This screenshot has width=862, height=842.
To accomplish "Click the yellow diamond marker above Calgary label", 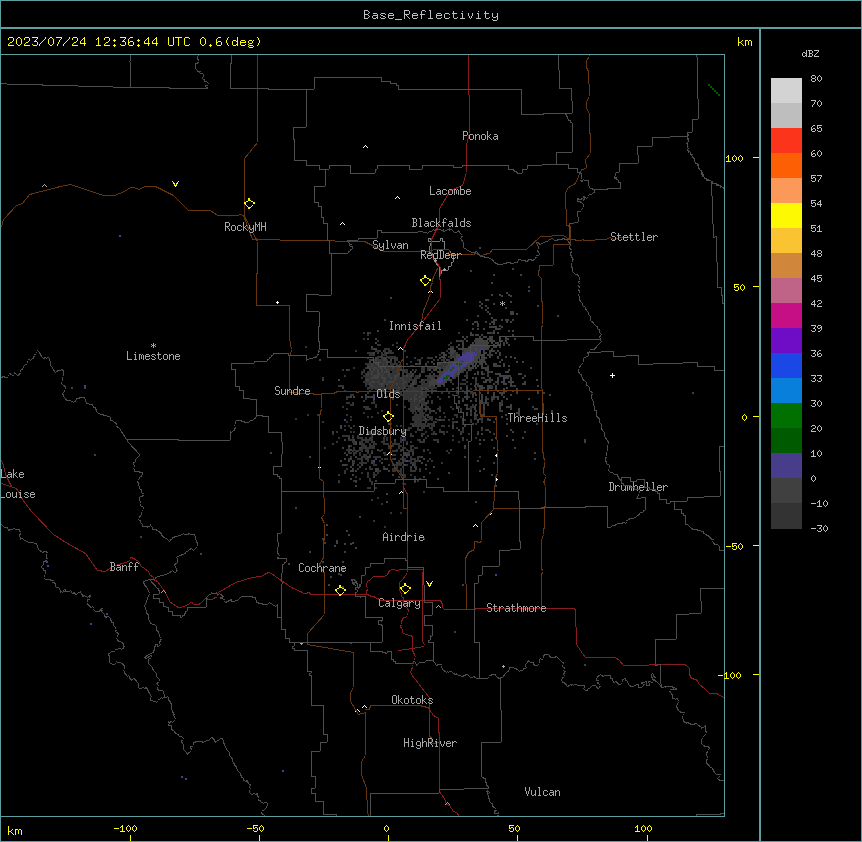I will (405, 589).
